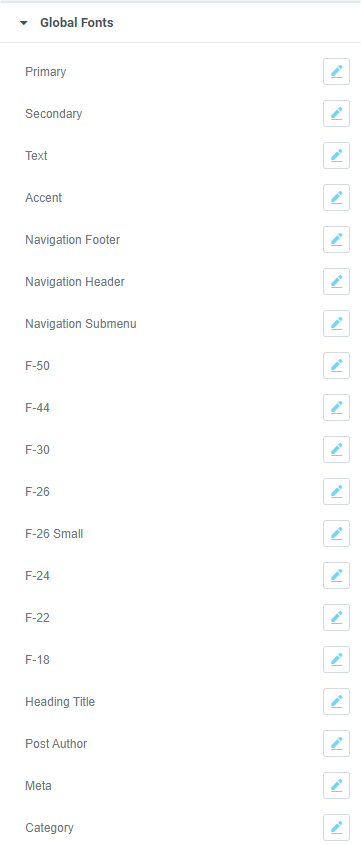The height and width of the screenshot is (845, 361).
Task: Edit Heading Title font typography
Action: (x=336, y=702)
